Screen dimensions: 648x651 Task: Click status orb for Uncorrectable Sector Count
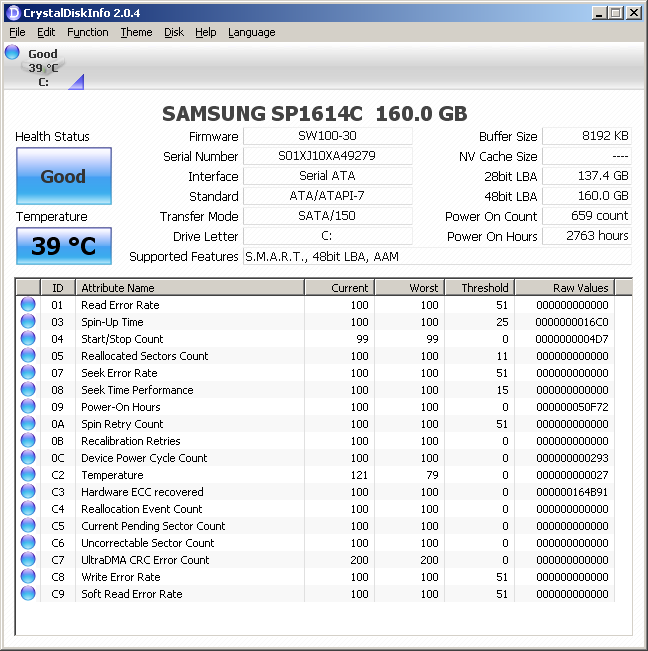click(x=28, y=543)
